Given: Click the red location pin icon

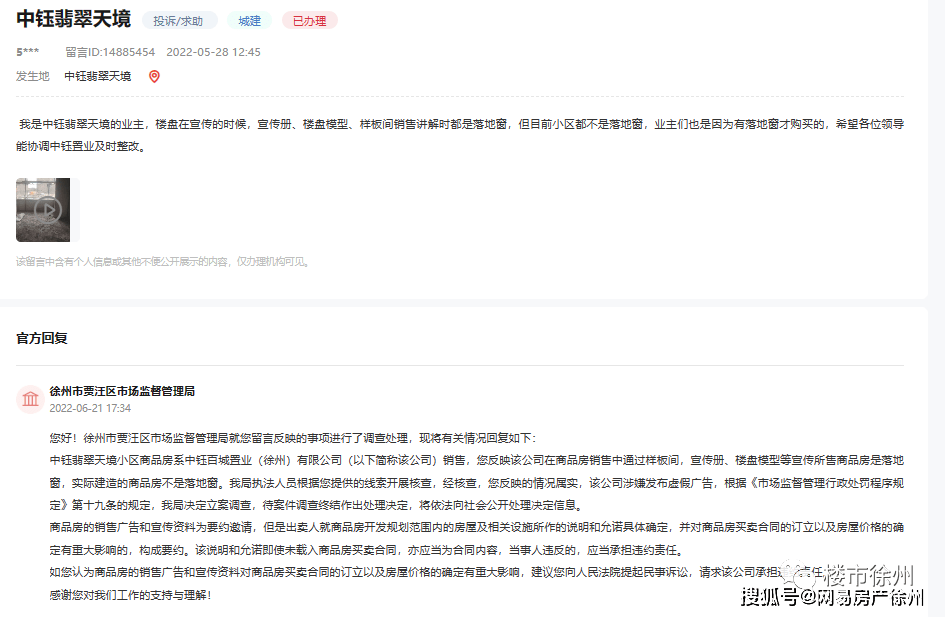Looking at the screenshot, I should [154, 77].
